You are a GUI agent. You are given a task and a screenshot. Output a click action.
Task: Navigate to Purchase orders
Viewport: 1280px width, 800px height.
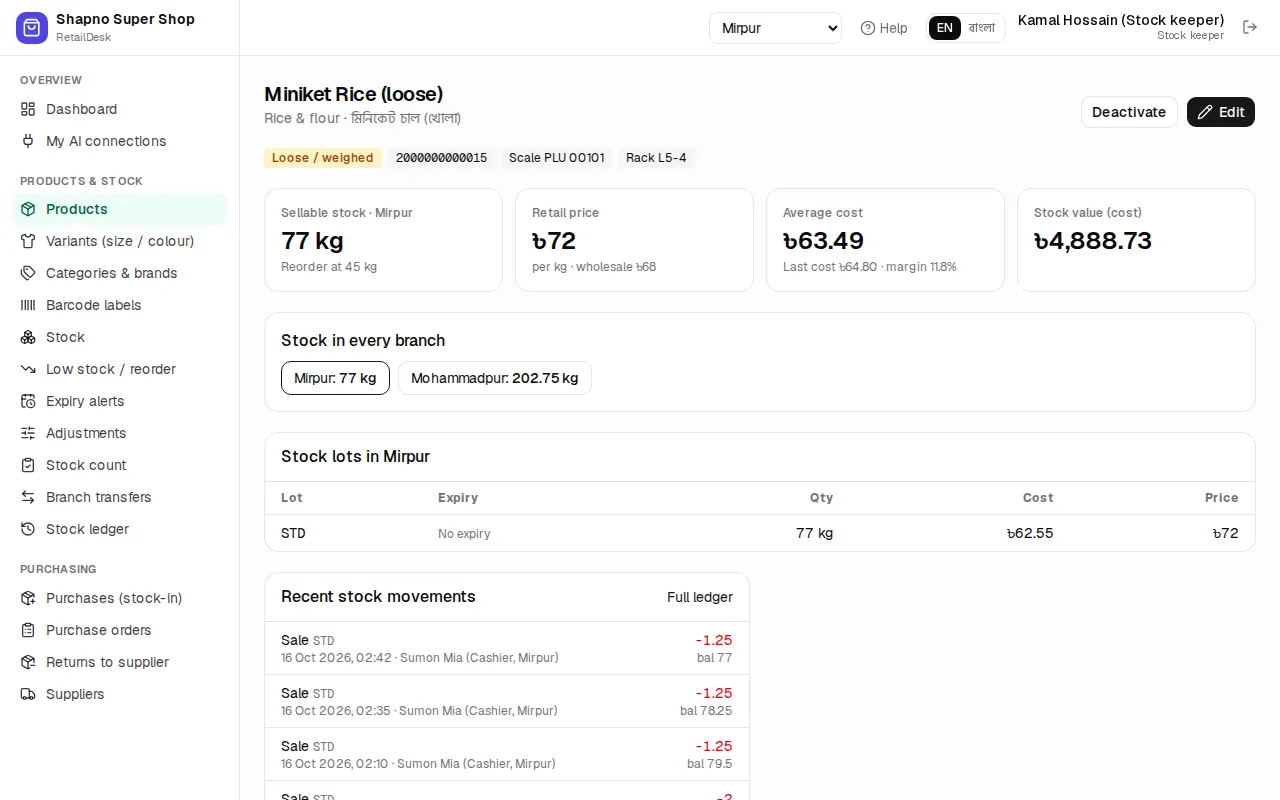click(120, 630)
